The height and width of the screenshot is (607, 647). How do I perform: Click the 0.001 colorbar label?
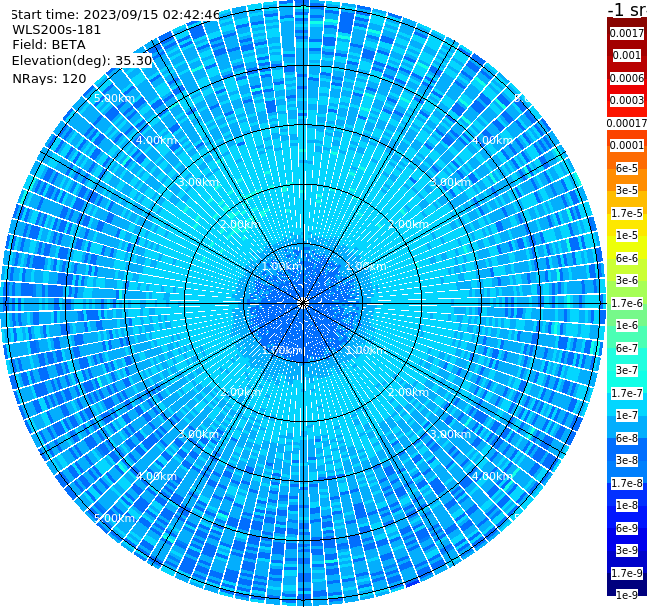pos(627,55)
